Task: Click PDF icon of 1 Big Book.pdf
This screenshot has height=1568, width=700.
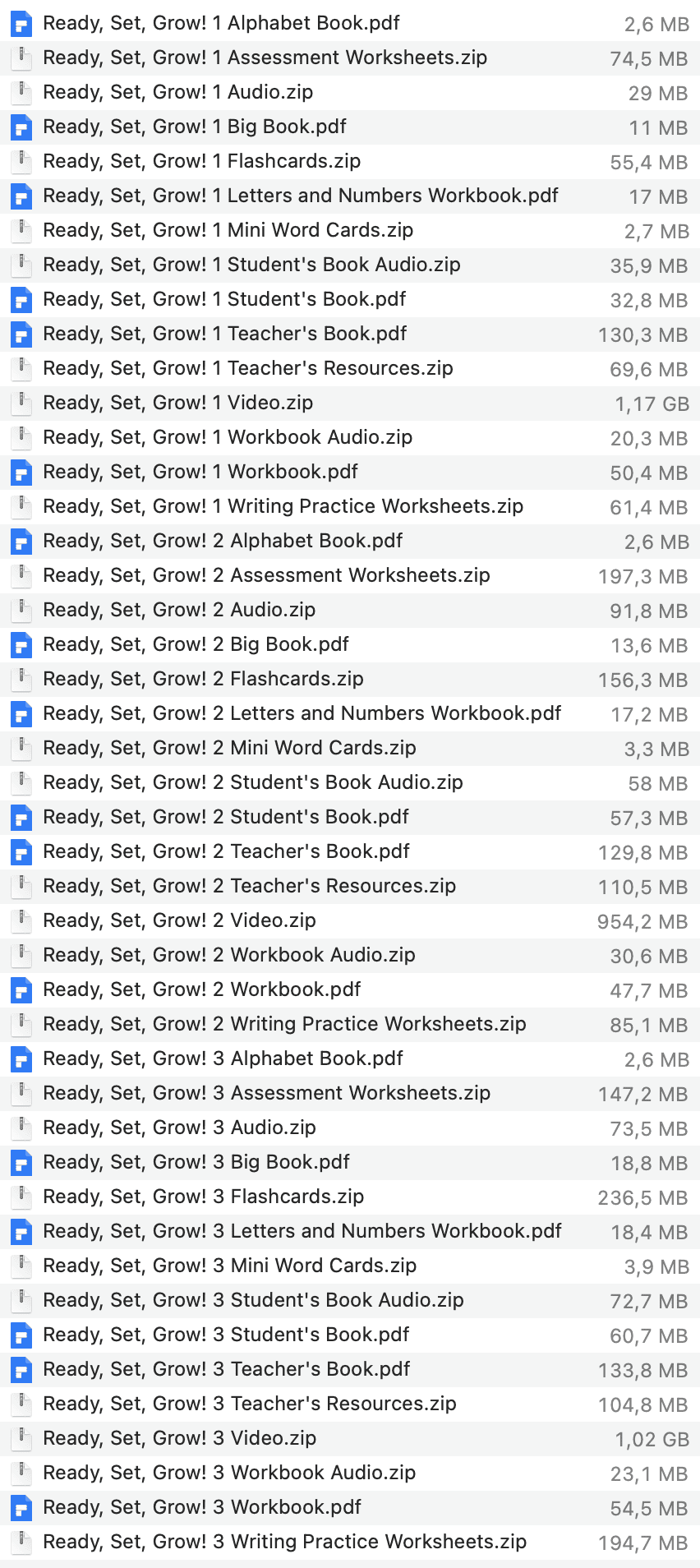Action: pos(21,127)
